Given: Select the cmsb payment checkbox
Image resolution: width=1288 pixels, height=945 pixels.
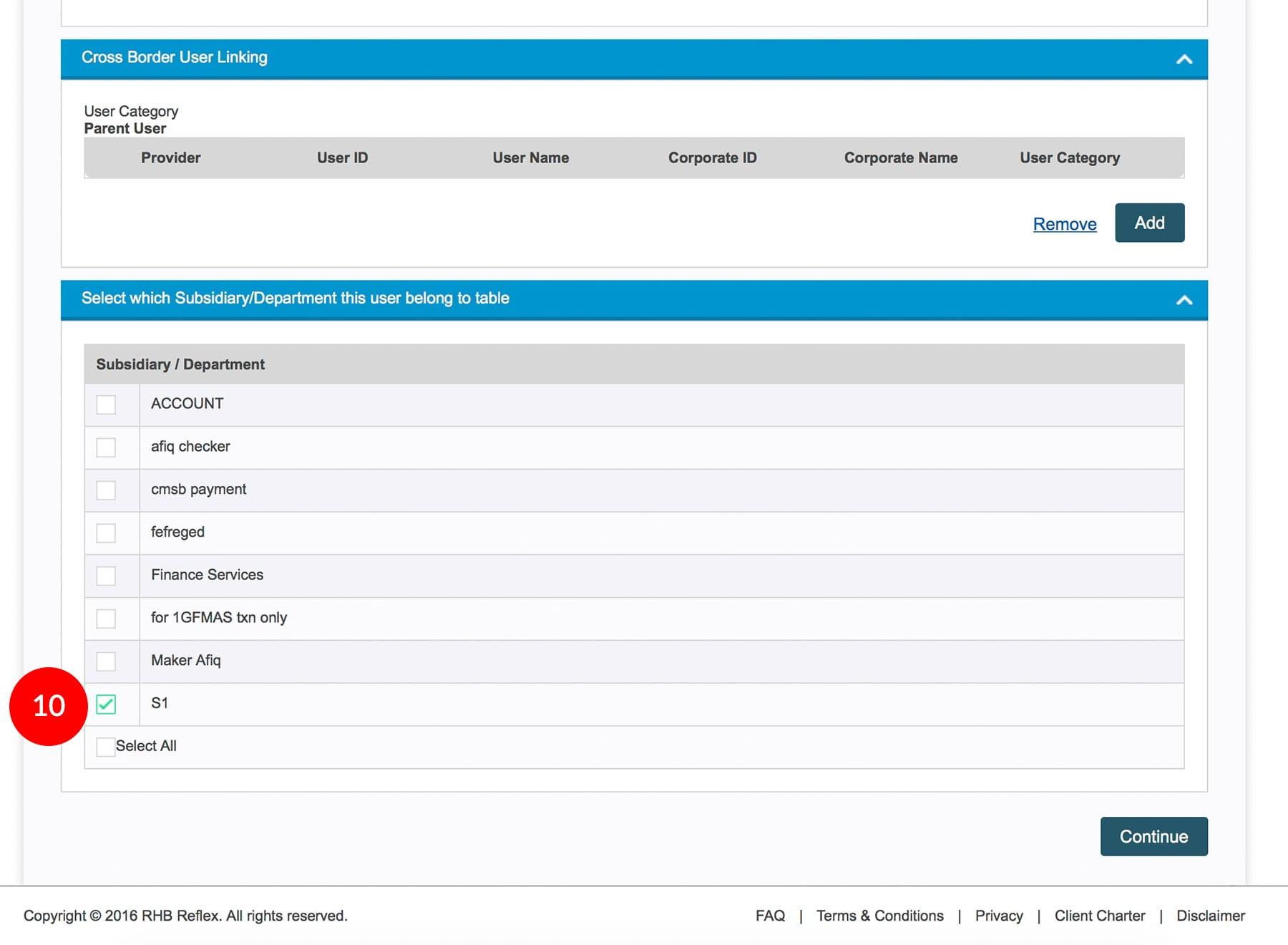Looking at the screenshot, I should (106, 490).
